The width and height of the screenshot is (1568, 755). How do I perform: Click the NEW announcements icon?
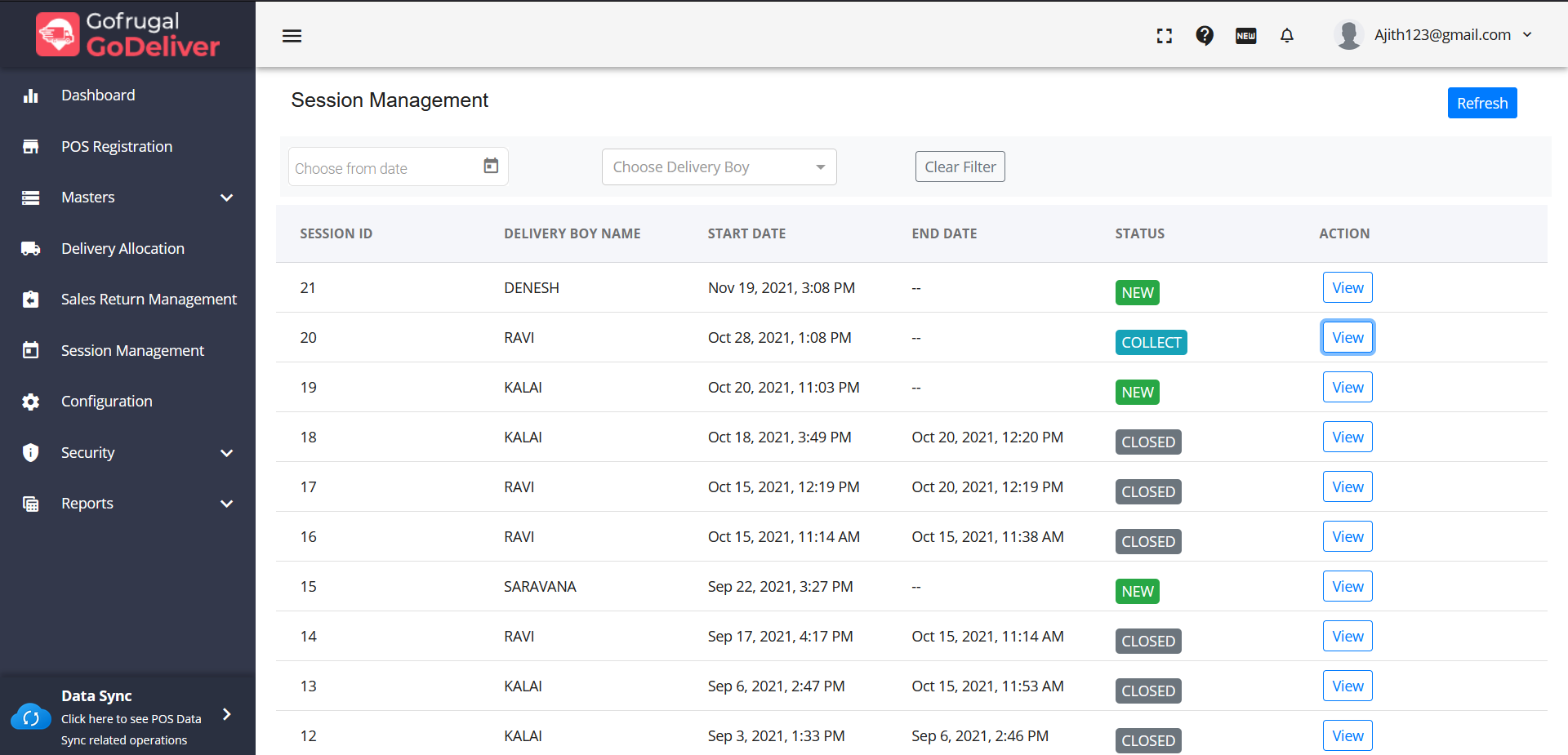[1245, 36]
